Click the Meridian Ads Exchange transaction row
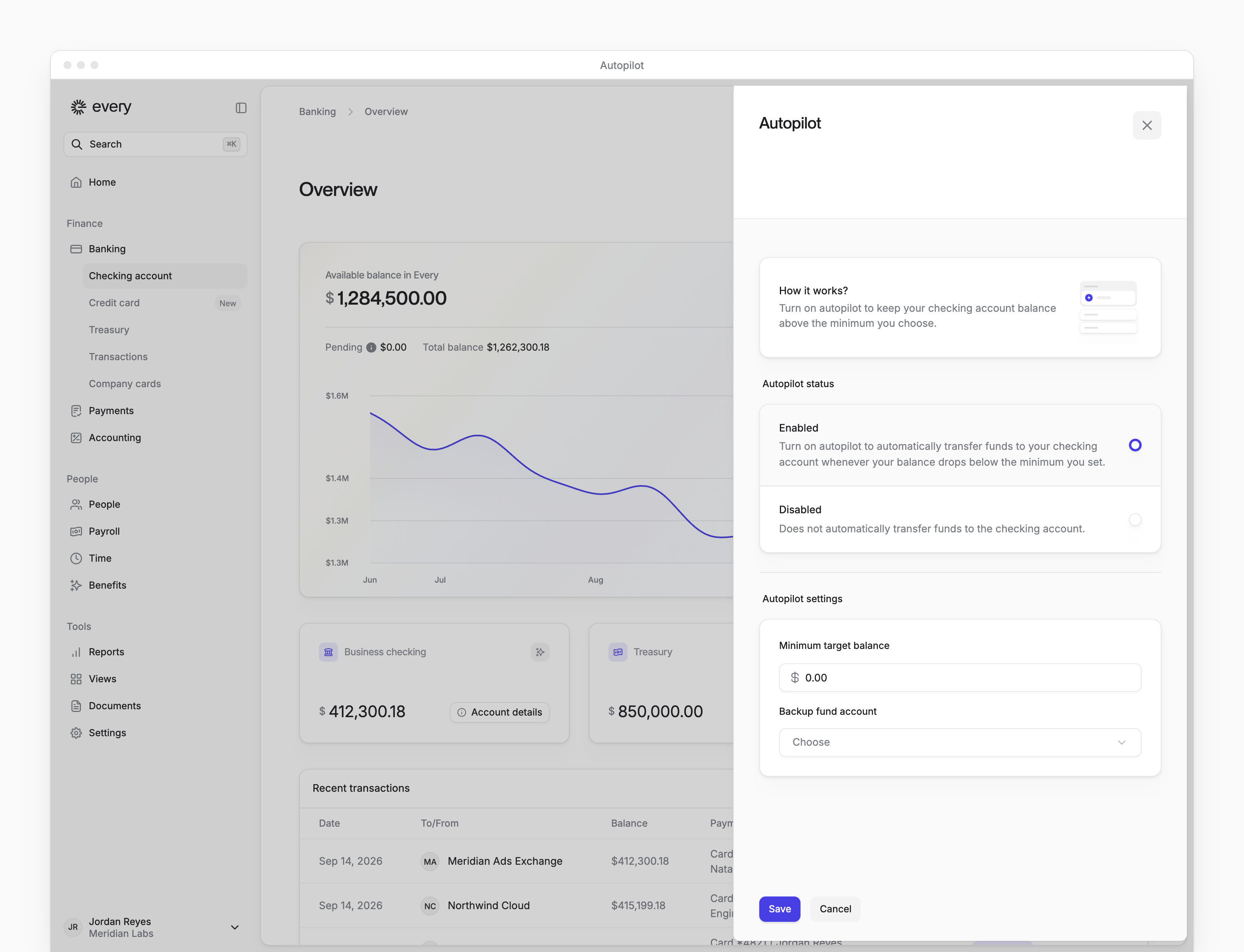 point(516,861)
